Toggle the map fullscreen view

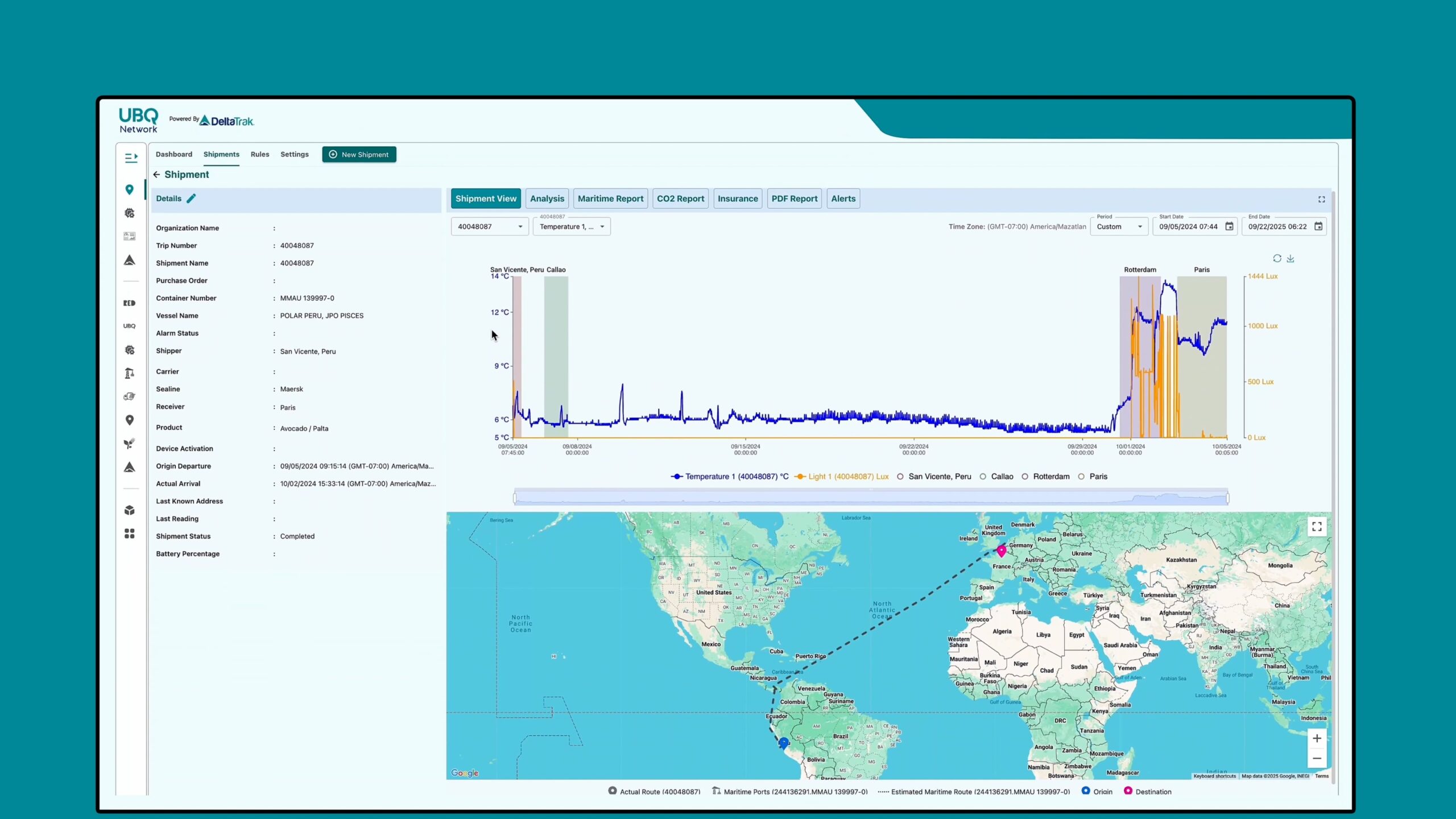(x=1317, y=527)
